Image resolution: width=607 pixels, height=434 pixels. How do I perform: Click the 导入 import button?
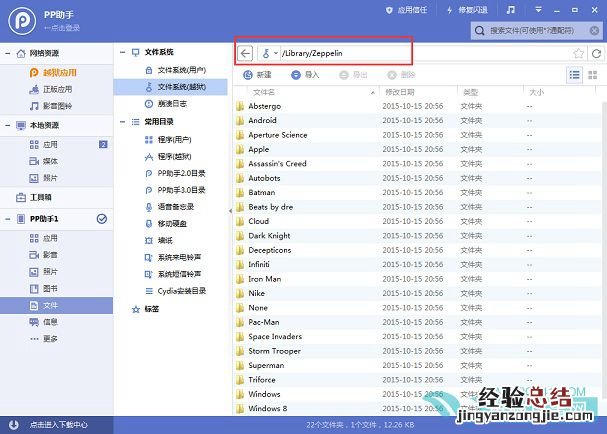coord(305,75)
